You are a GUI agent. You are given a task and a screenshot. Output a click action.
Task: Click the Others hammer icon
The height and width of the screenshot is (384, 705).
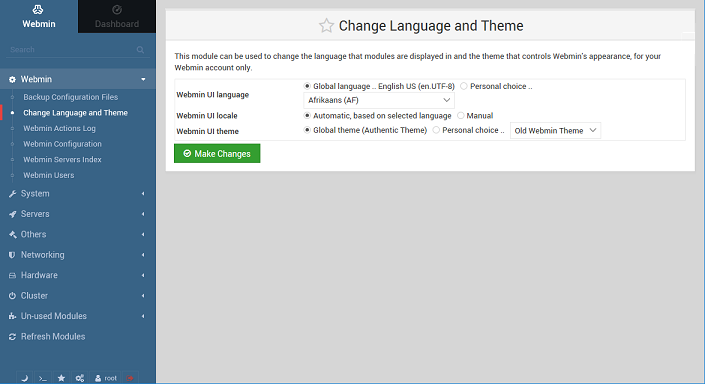(12, 234)
